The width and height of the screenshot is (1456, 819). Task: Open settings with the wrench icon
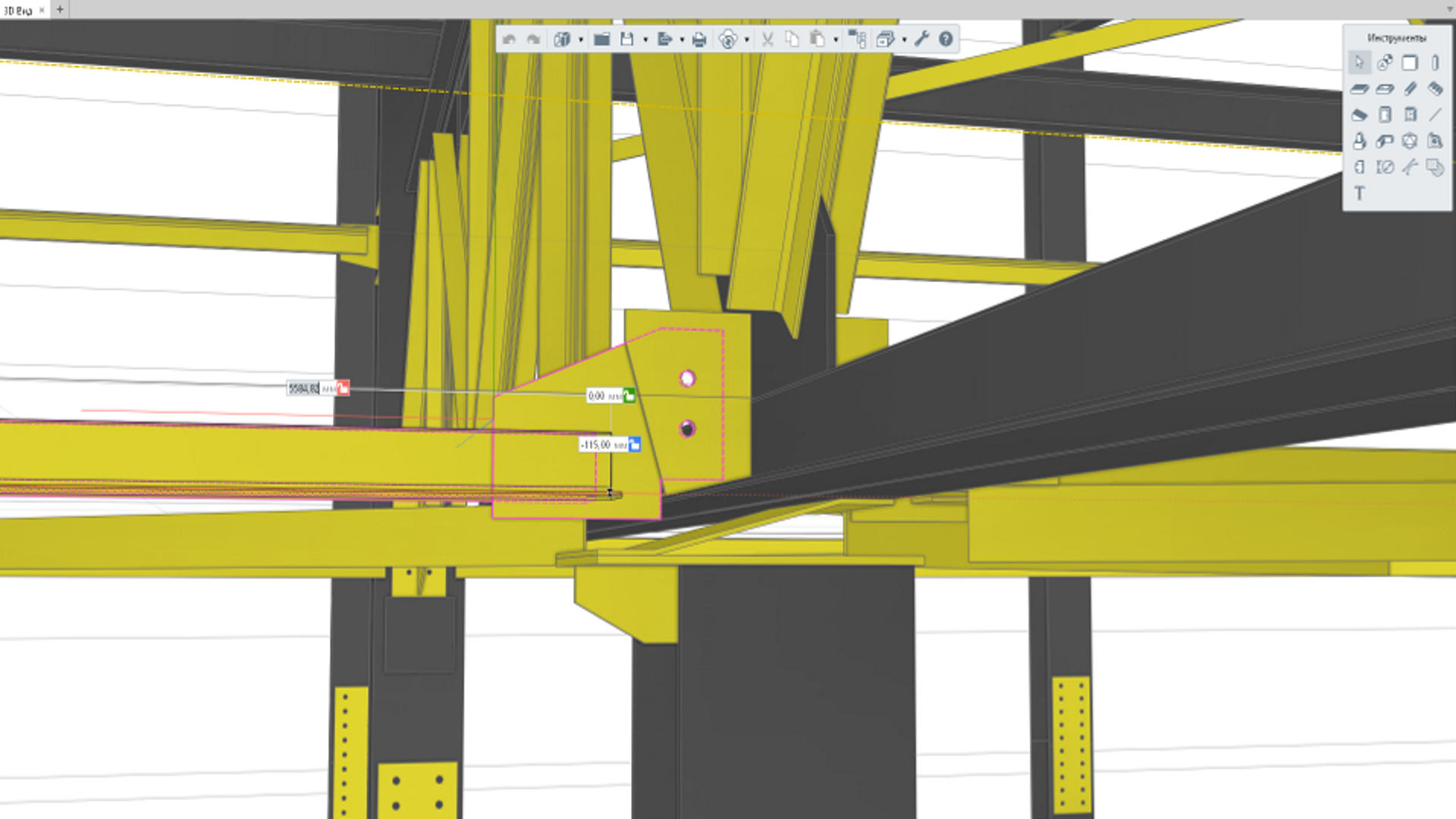pyautogui.click(x=921, y=39)
